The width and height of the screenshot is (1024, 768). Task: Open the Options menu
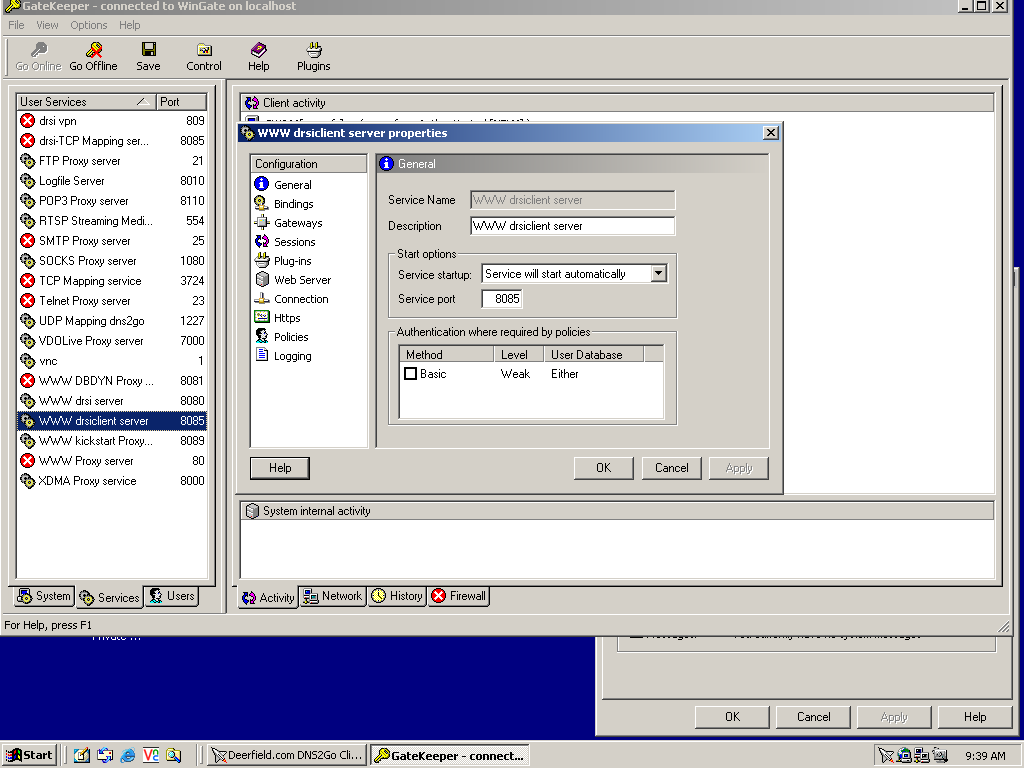(89, 25)
